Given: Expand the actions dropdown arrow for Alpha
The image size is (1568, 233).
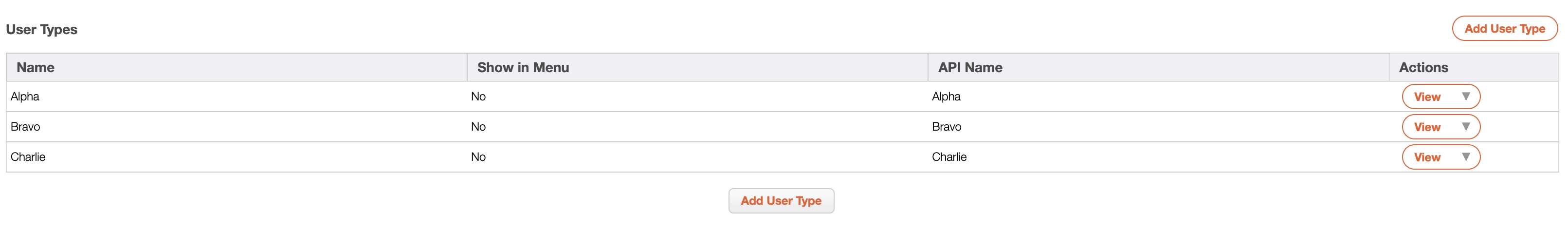Looking at the screenshot, I should click(1466, 97).
